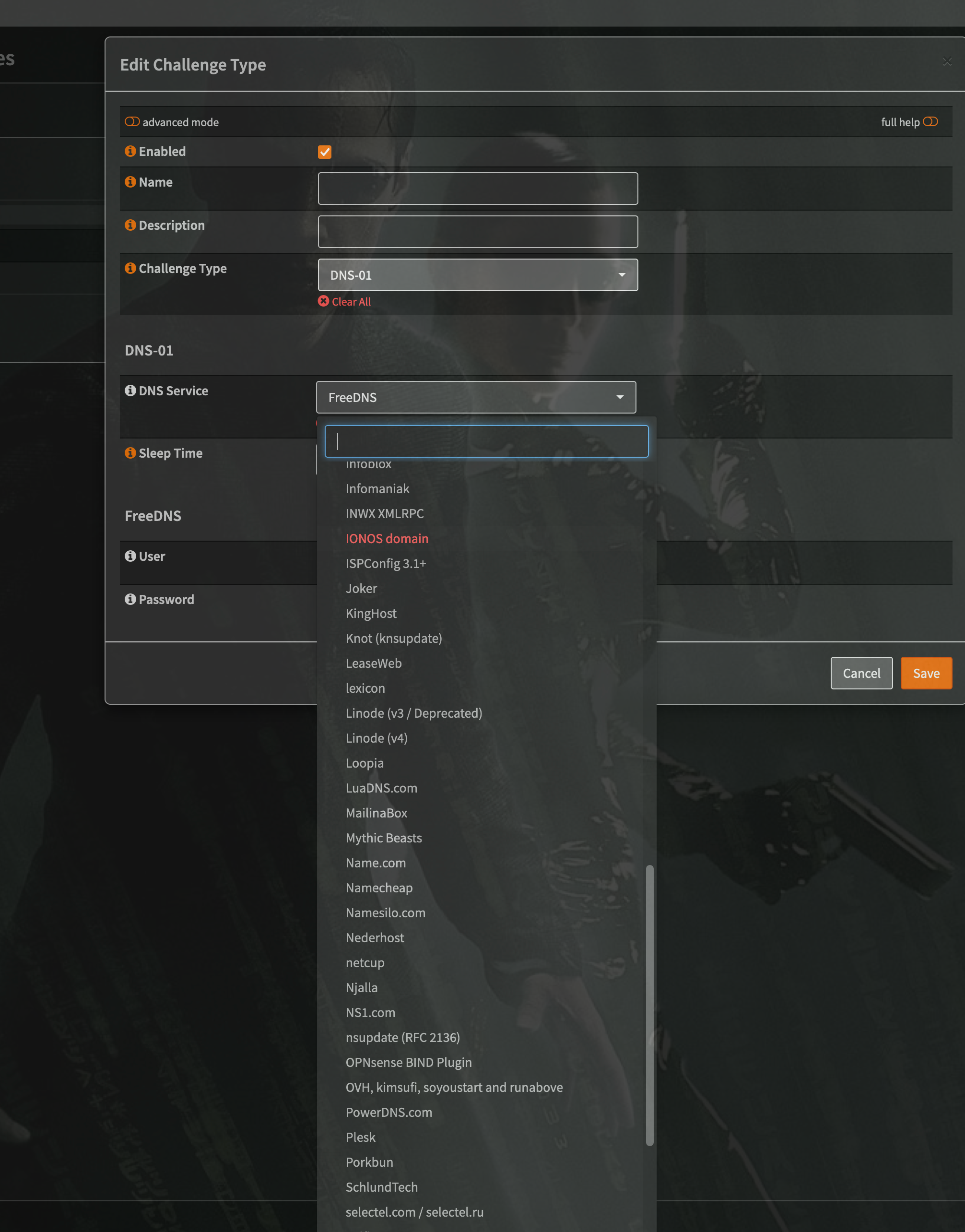Viewport: 965px width, 1232px height.
Task: Uncheck the Enabled checkbox
Action: pos(325,152)
